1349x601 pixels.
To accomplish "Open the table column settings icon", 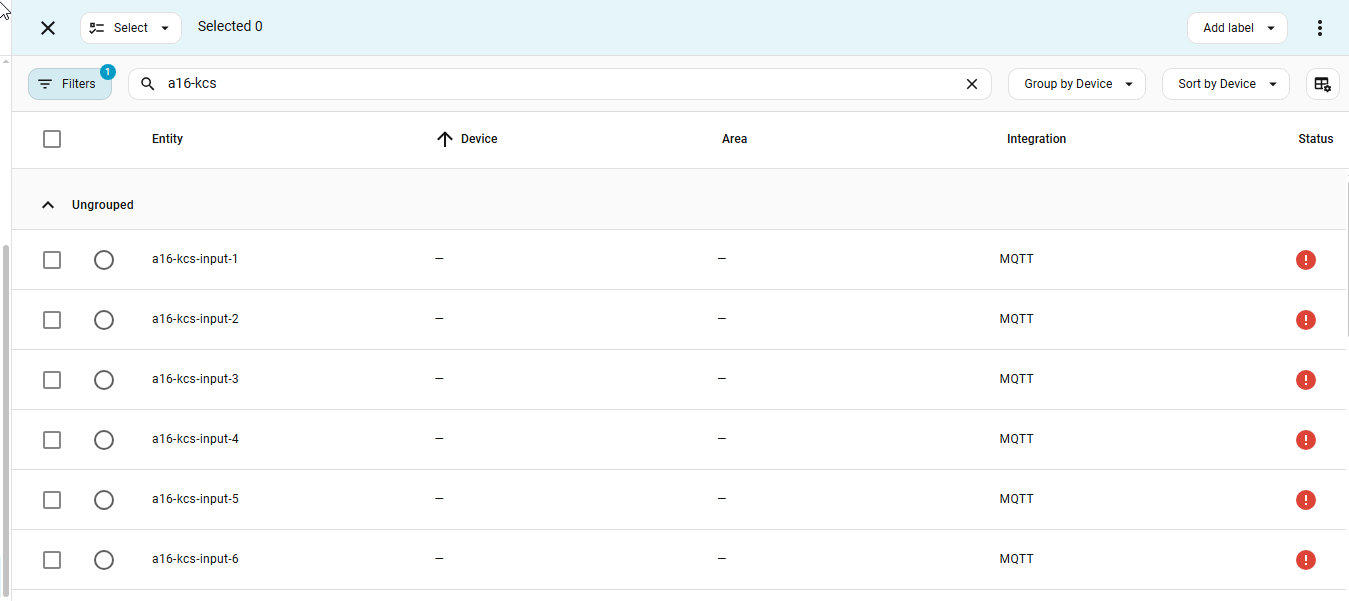I will (1322, 84).
